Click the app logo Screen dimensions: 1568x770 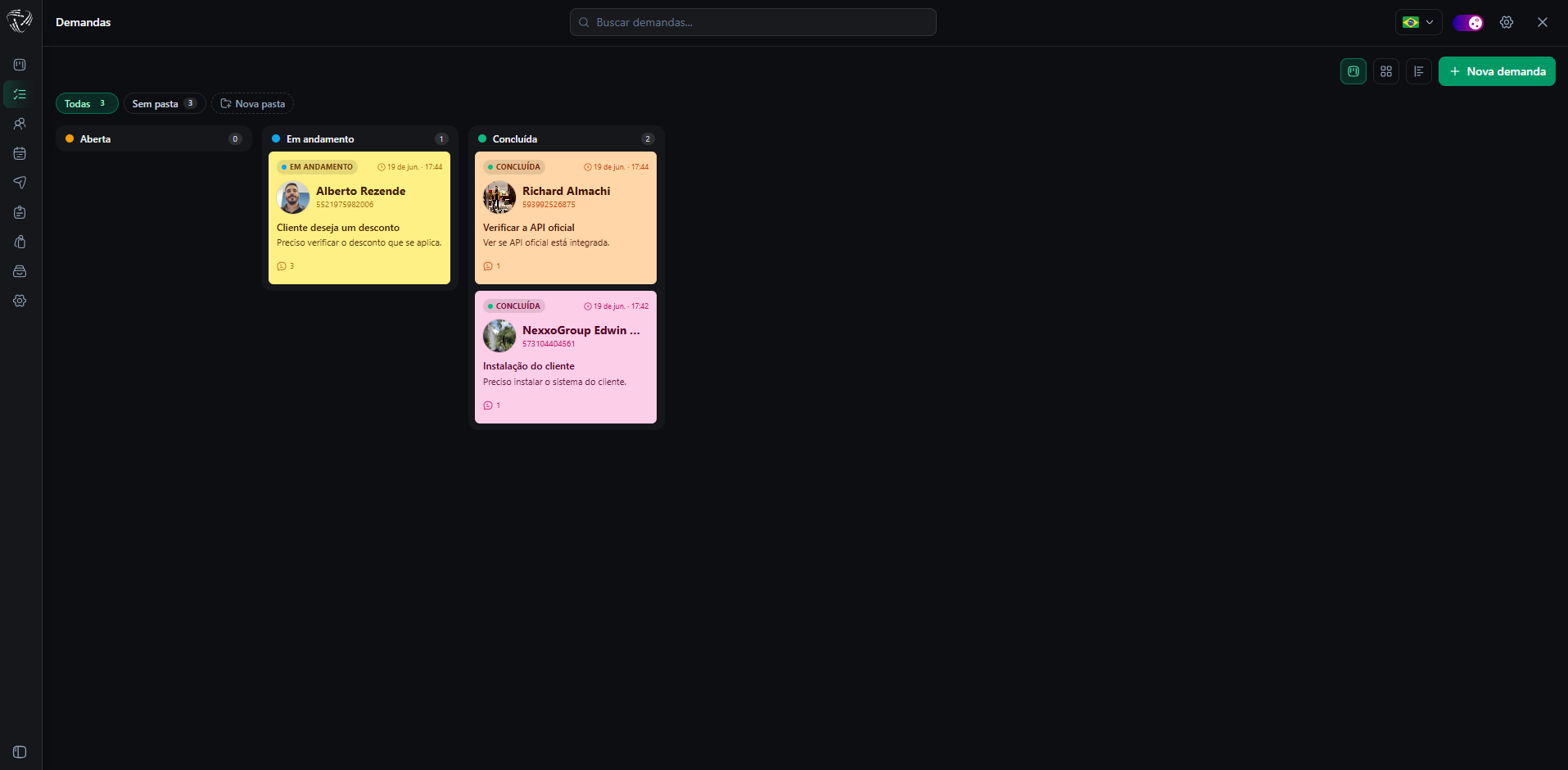click(20, 21)
